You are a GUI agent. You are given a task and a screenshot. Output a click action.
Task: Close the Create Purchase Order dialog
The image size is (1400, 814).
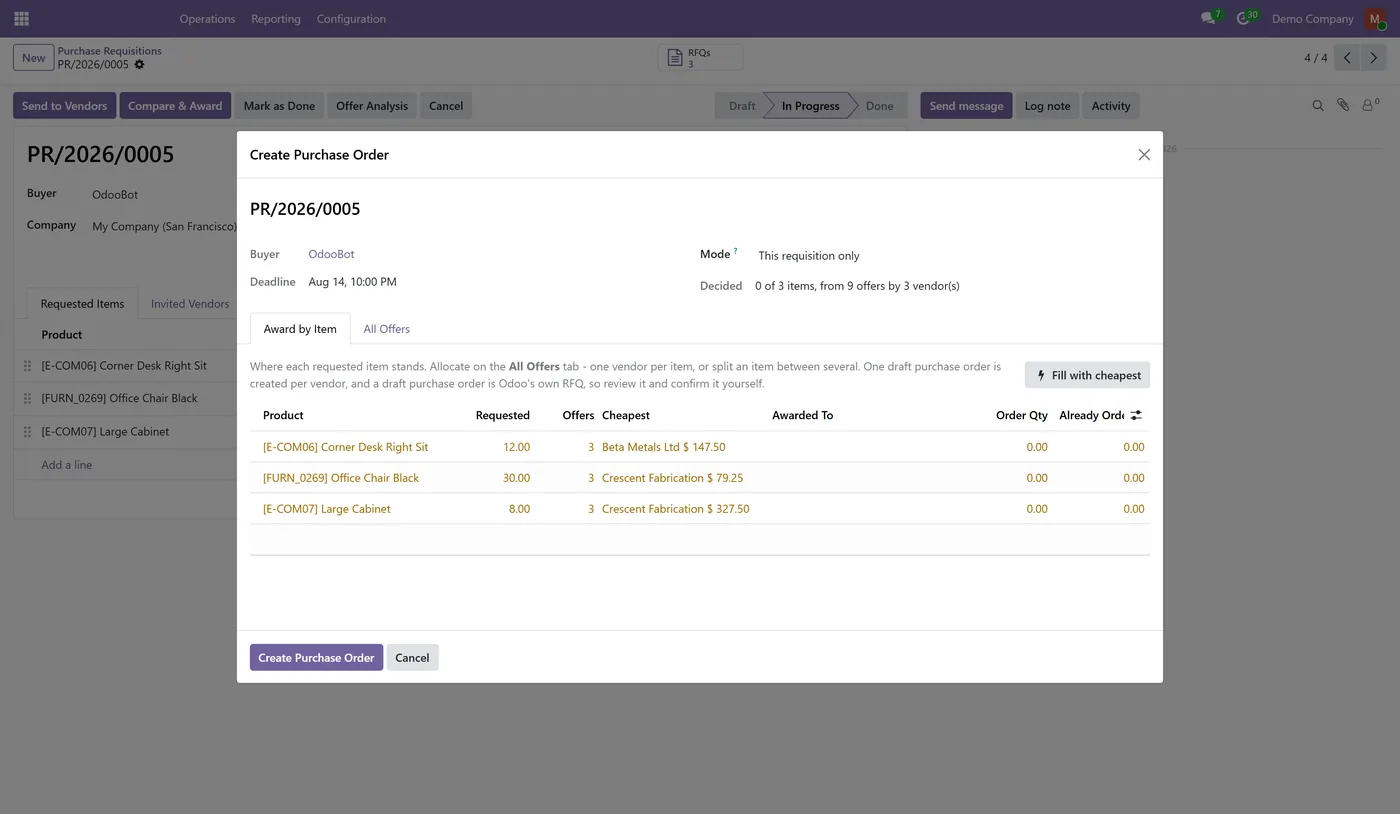tap(1144, 155)
